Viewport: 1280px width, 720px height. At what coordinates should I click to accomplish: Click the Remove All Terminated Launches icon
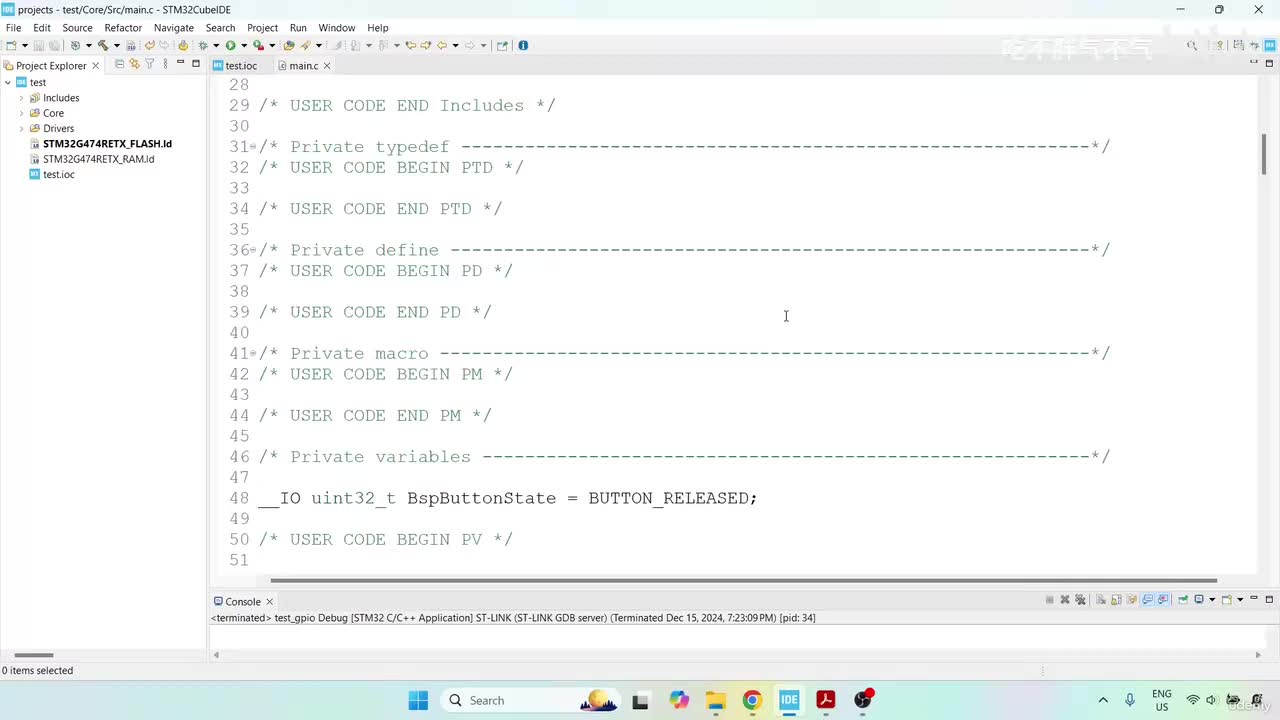(1081, 600)
